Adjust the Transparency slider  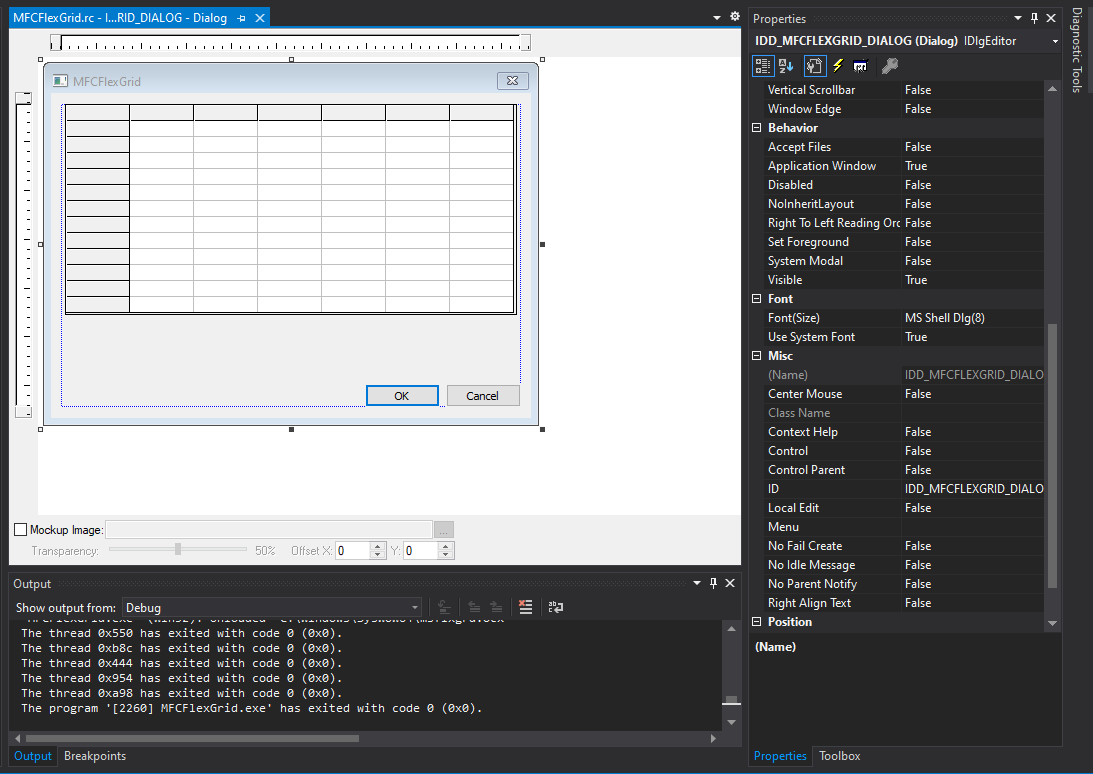click(x=178, y=549)
